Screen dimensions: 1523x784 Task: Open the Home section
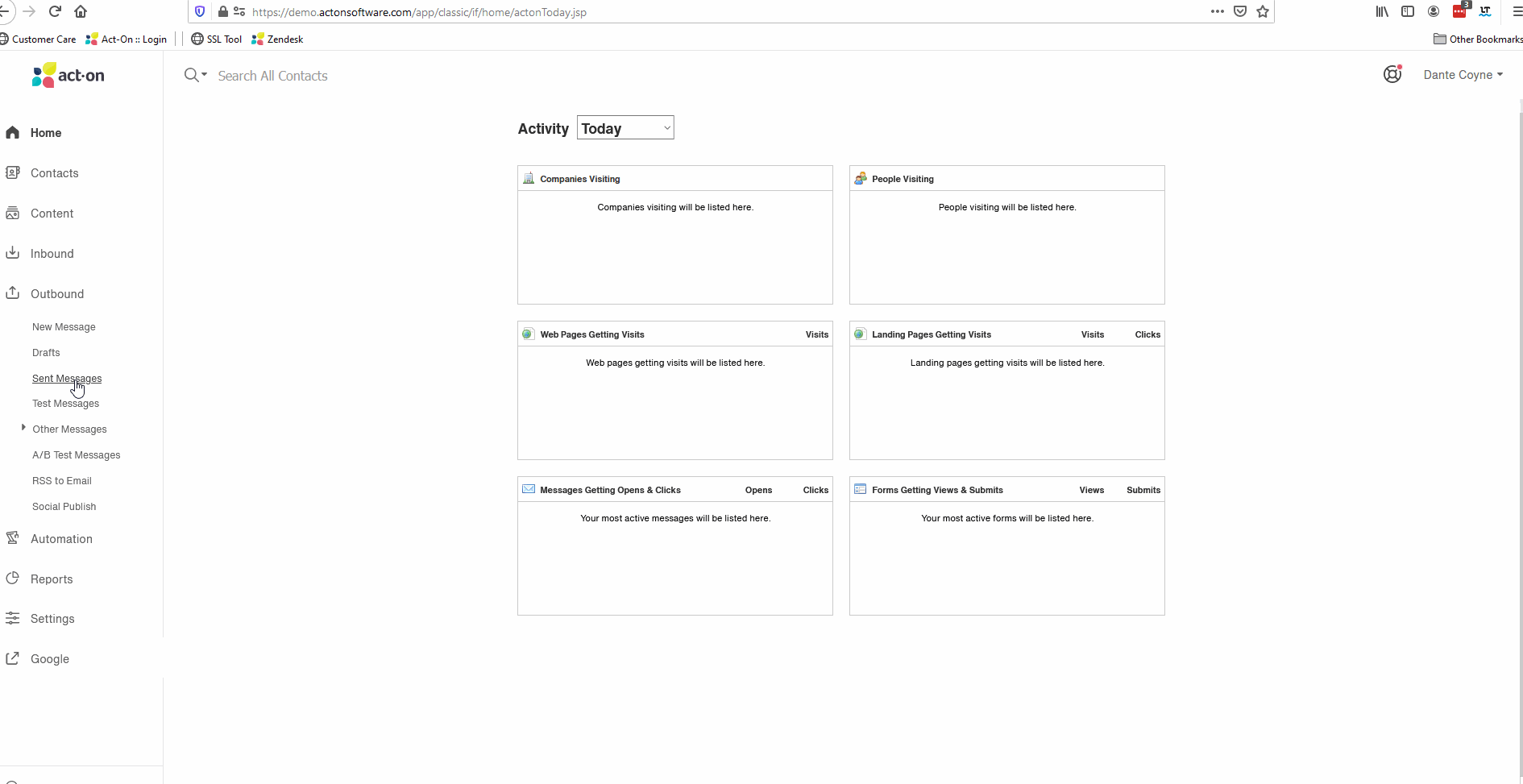[x=46, y=133]
